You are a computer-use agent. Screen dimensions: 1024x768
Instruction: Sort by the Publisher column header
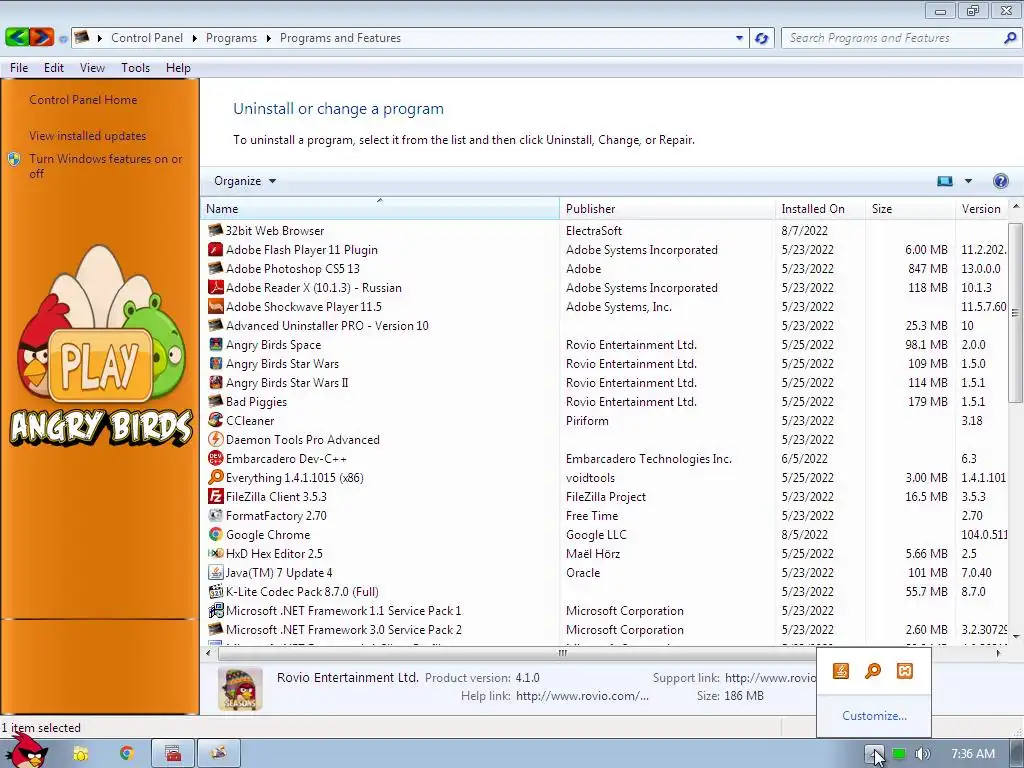click(667, 209)
